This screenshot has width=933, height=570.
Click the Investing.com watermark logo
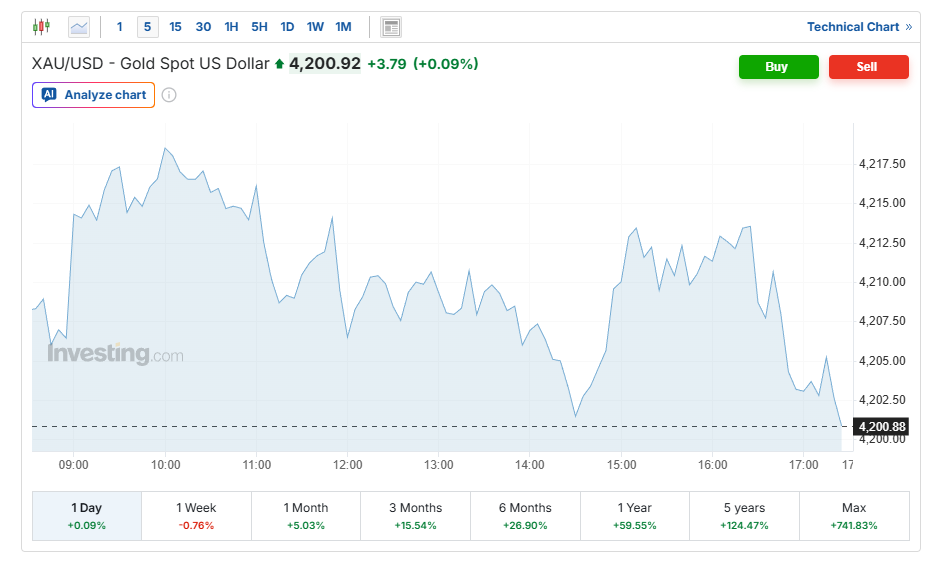point(115,354)
